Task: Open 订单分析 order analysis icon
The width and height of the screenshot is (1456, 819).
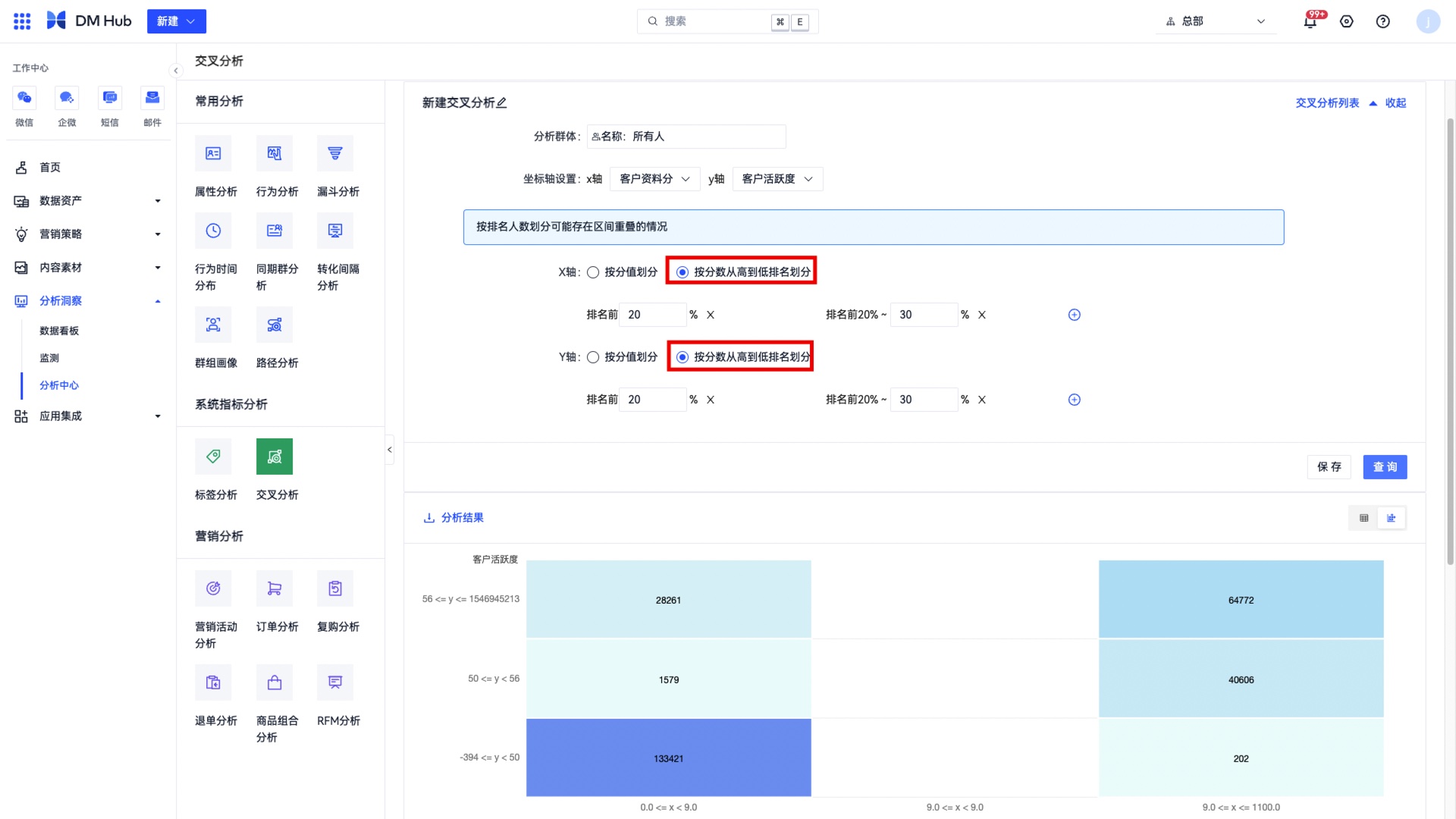Action: click(275, 588)
